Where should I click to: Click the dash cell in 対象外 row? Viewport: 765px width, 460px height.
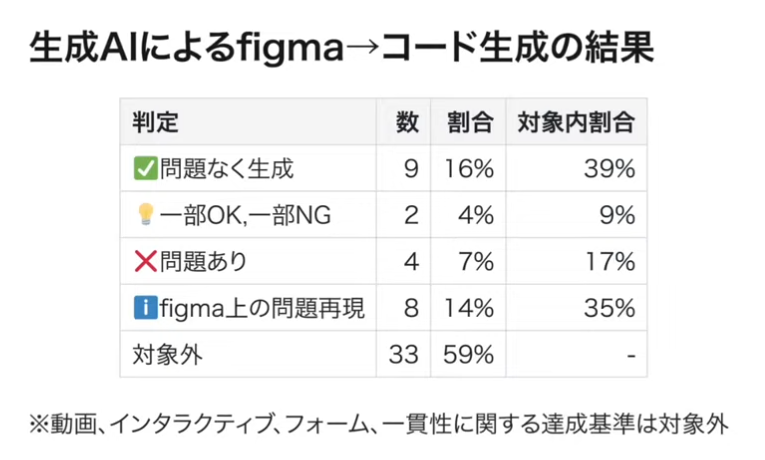click(630, 354)
